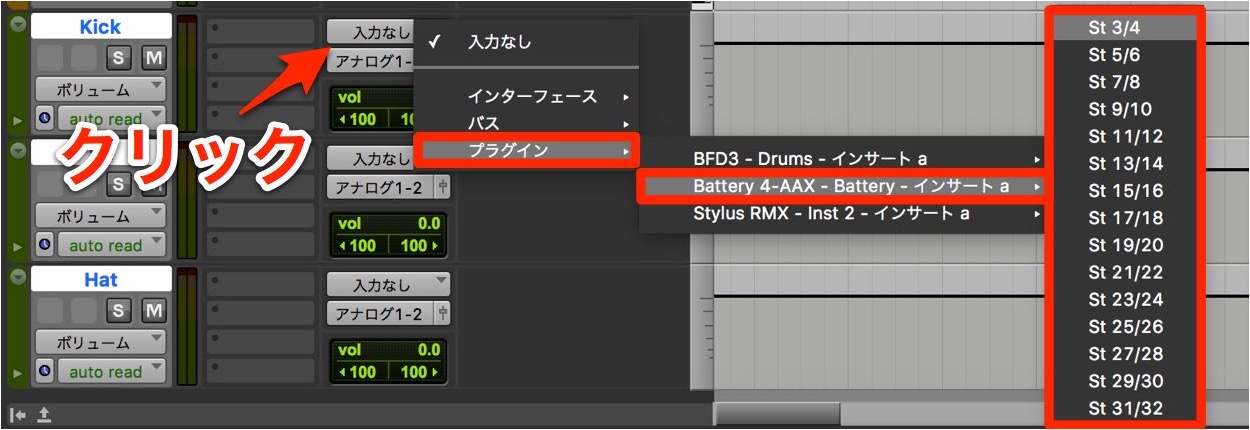
Task: Expand the middle track playlist triangle
Action: pyautogui.click(x=16, y=246)
